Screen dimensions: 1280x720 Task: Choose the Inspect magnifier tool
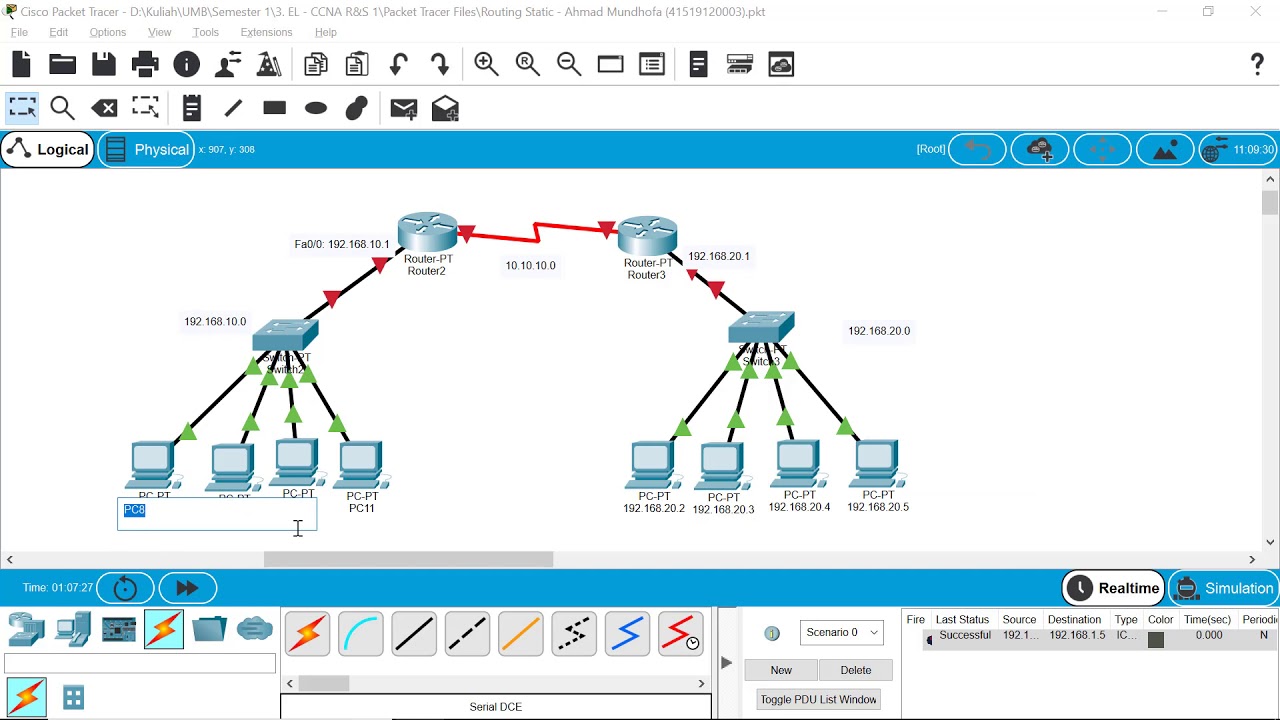click(x=63, y=108)
